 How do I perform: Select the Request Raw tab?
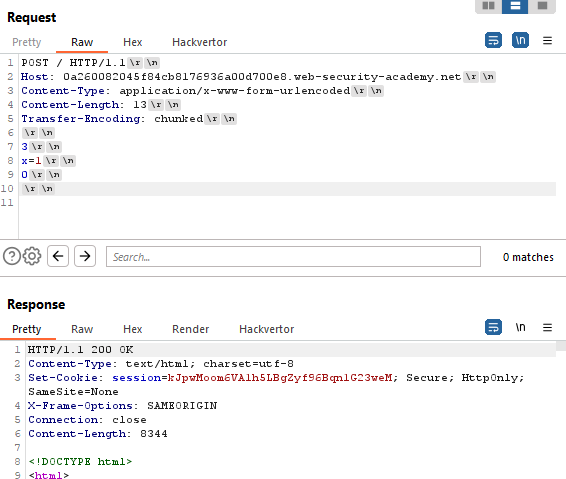82,42
